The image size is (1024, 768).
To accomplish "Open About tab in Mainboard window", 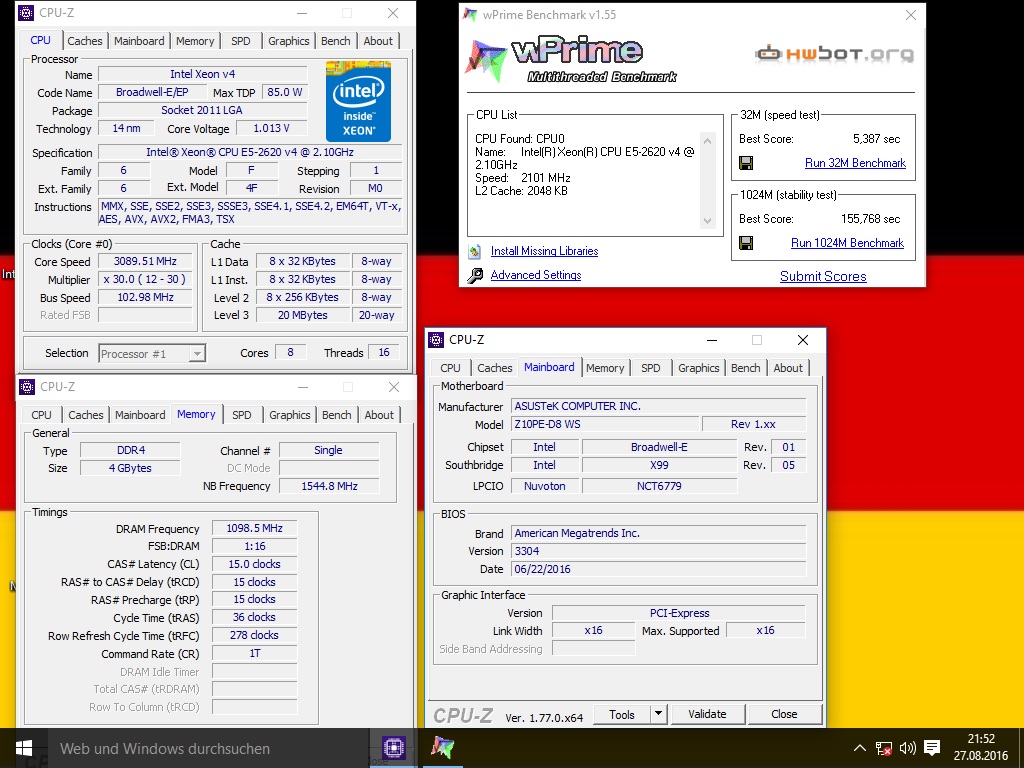I will coord(788,368).
